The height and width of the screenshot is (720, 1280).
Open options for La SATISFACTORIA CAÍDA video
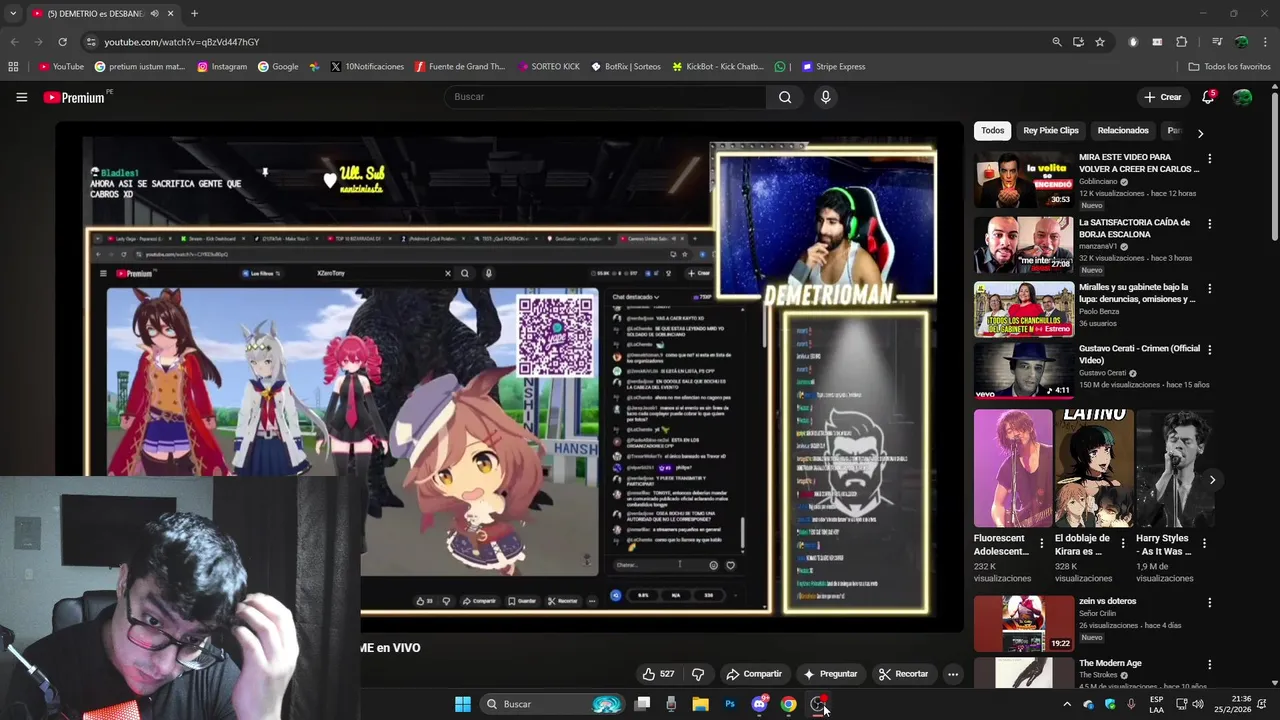tap(1209, 224)
